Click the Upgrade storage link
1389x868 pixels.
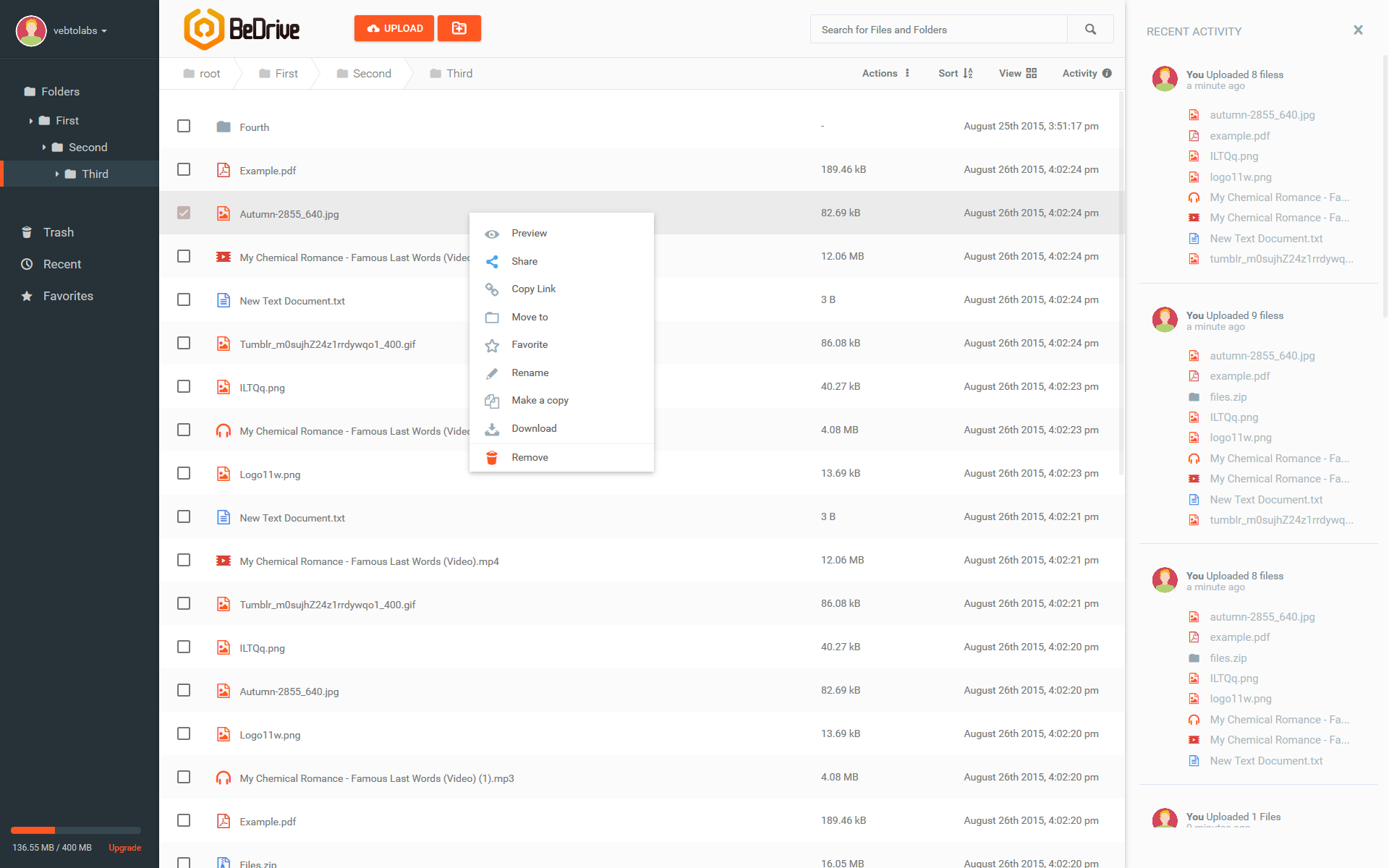coord(124,848)
